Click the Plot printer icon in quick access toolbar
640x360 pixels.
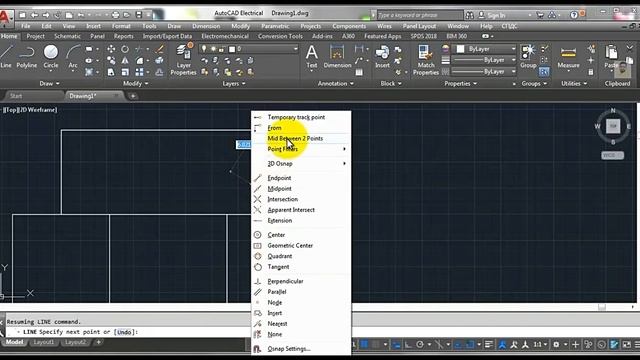coord(116,15)
